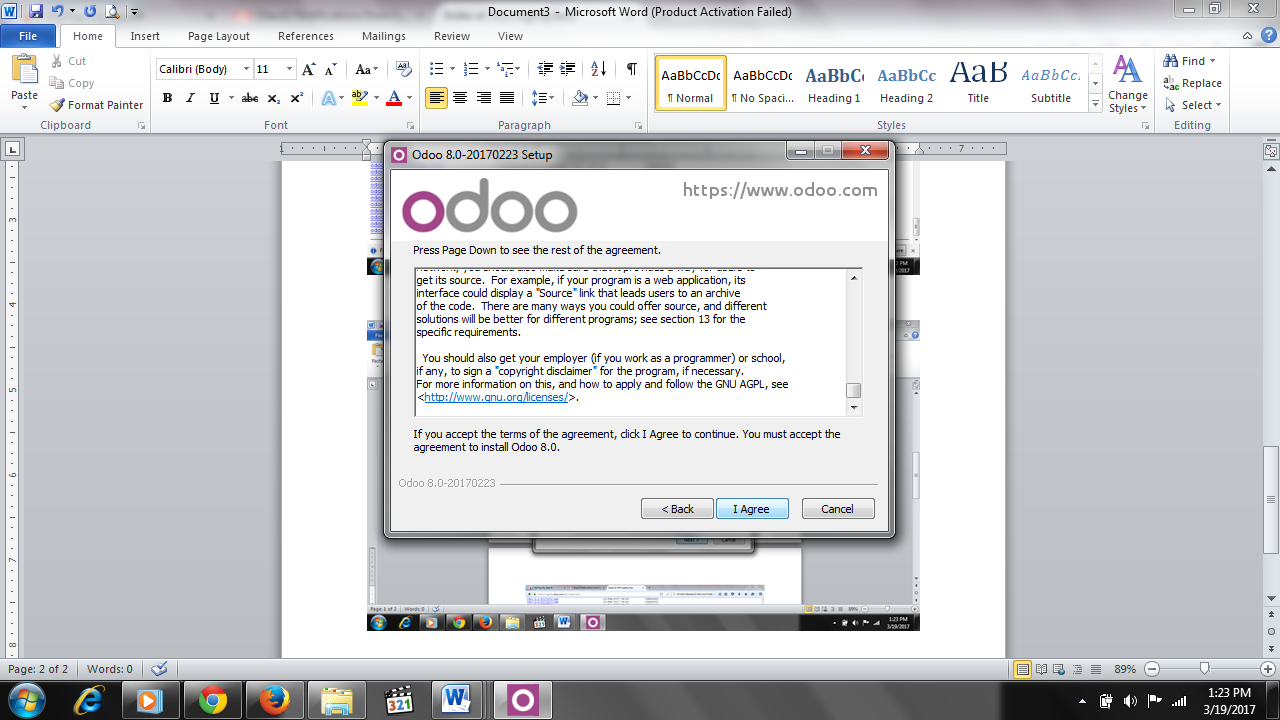The height and width of the screenshot is (720, 1280).
Task: Open Google Chrome from the taskbar
Action: (212, 700)
